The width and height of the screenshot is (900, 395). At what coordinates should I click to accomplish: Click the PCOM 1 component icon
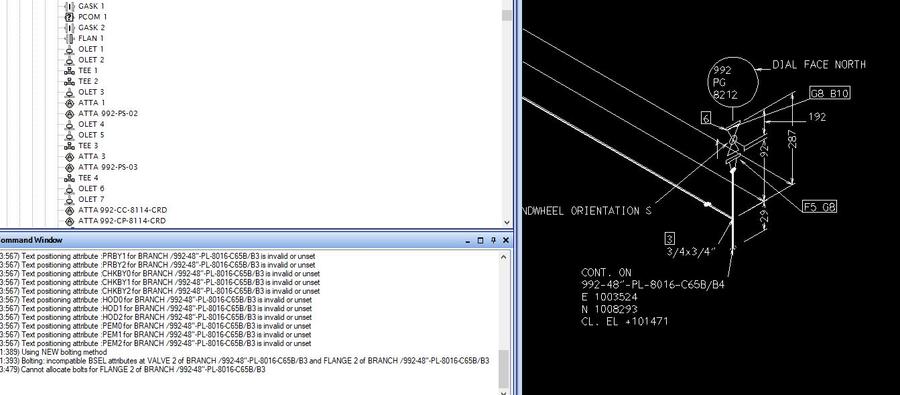69,17
